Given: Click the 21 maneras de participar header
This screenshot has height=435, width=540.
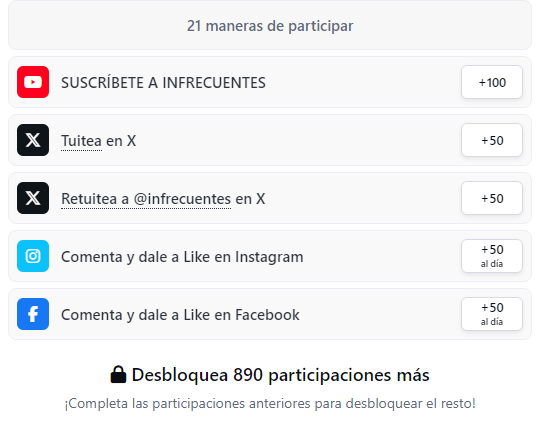Looking at the screenshot, I should pyautogui.click(x=270, y=25).
